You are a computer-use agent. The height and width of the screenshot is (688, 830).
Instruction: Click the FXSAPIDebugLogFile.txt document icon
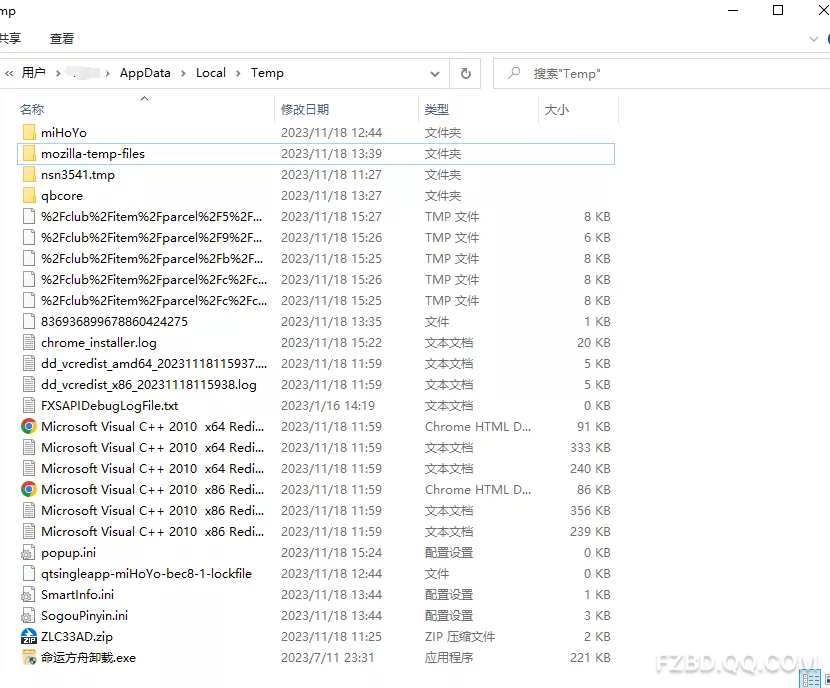click(29, 405)
